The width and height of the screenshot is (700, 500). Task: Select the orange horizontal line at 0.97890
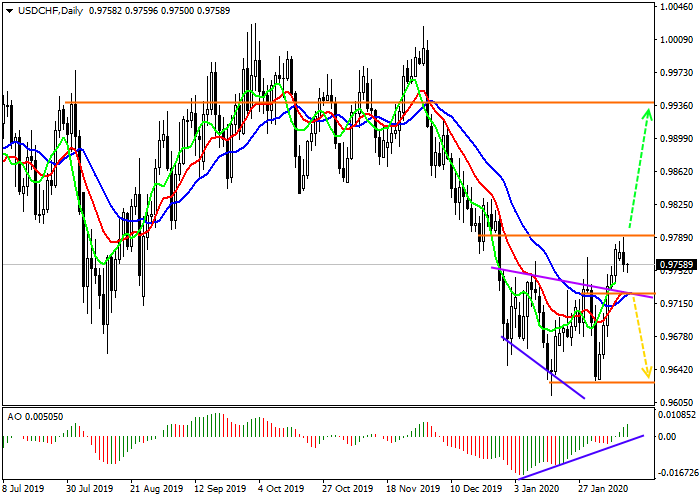pyautogui.click(x=566, y=235)
